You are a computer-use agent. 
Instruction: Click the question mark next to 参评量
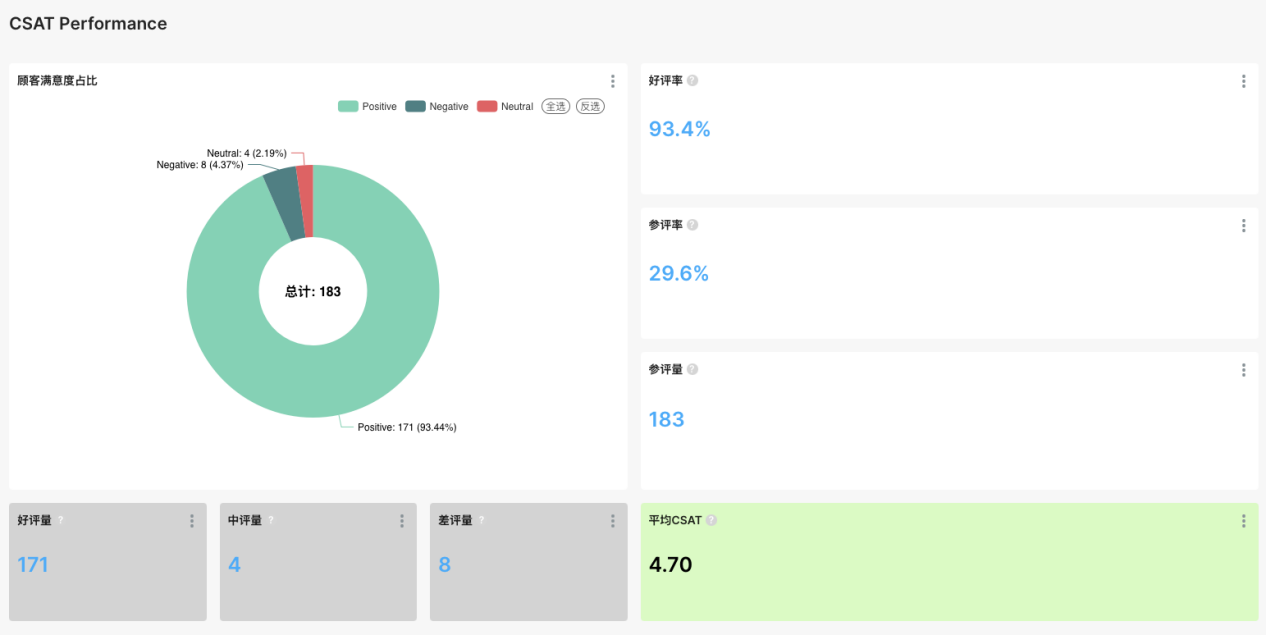click(692, 369)
